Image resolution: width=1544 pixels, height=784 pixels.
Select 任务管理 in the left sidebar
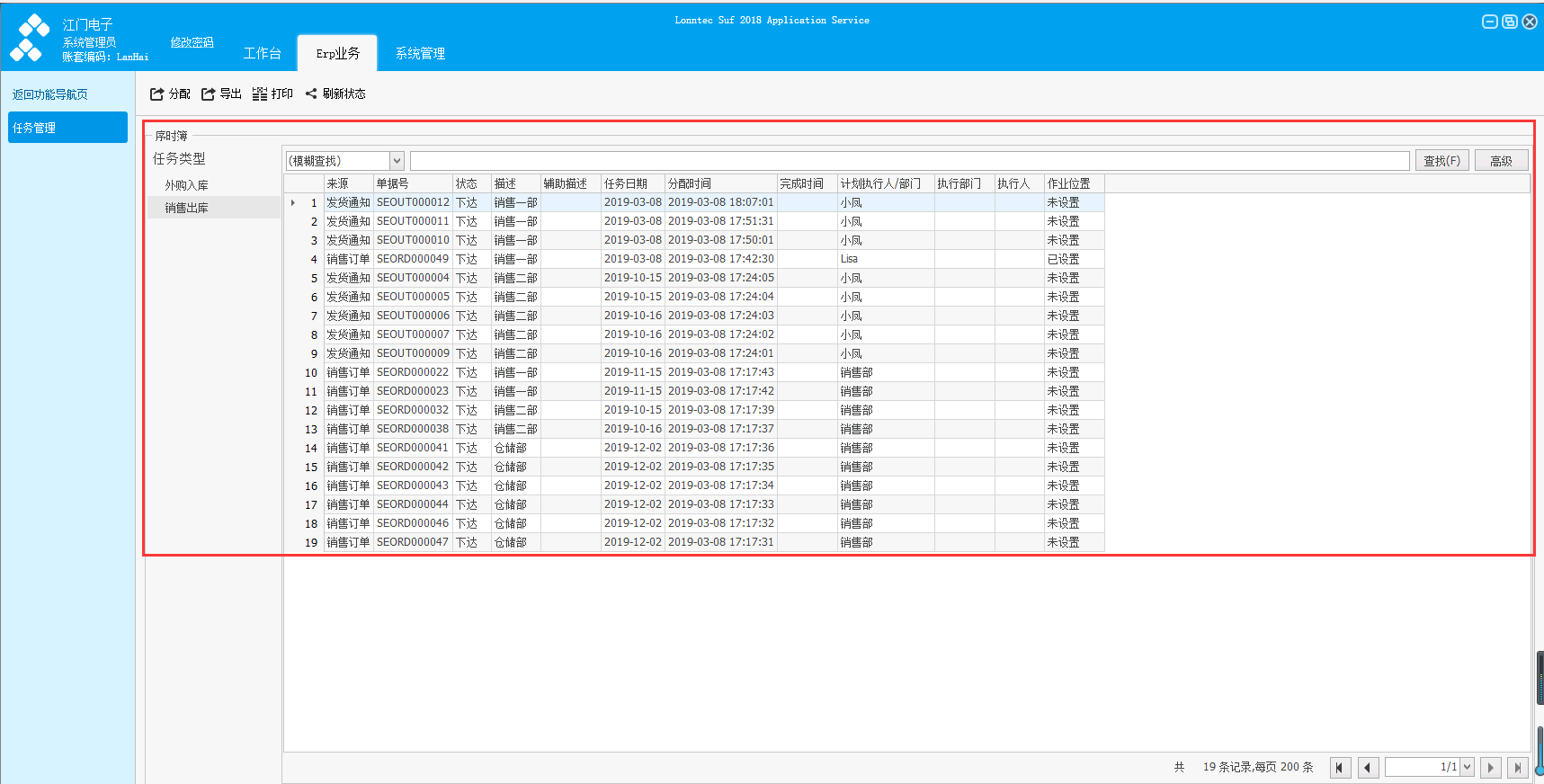[x=67, y=128]
